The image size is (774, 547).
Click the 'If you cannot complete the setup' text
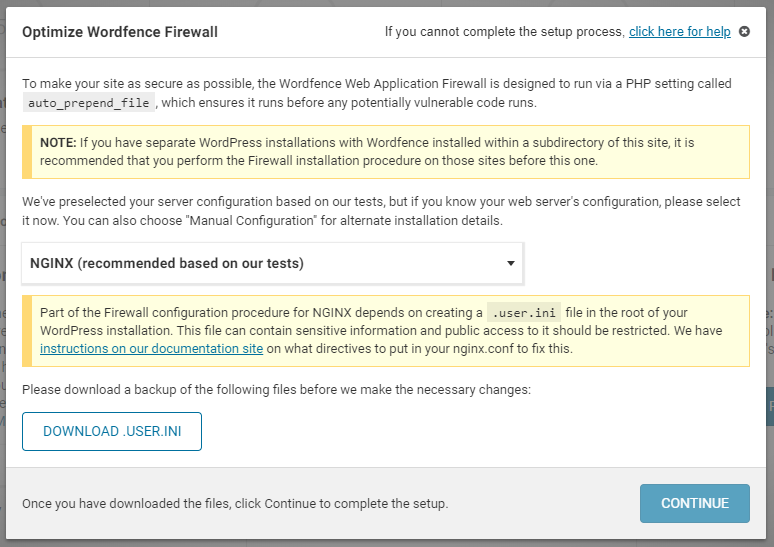[x=505, y=32]
